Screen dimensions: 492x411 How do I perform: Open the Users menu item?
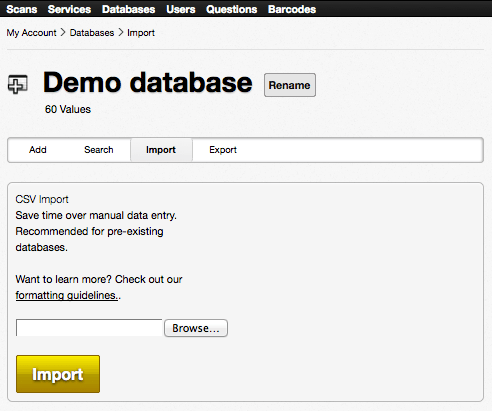181,9
